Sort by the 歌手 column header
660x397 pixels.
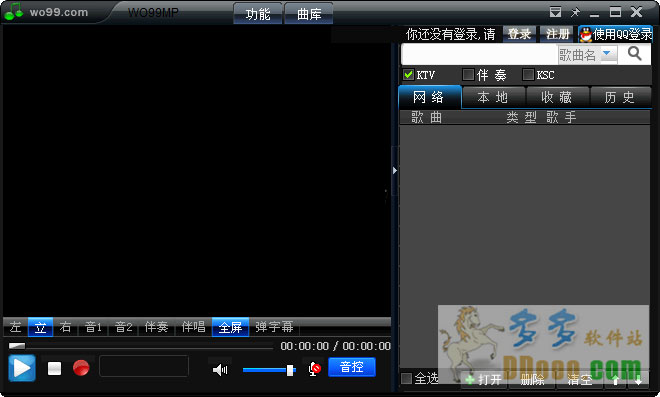click(x=561, y=117)
